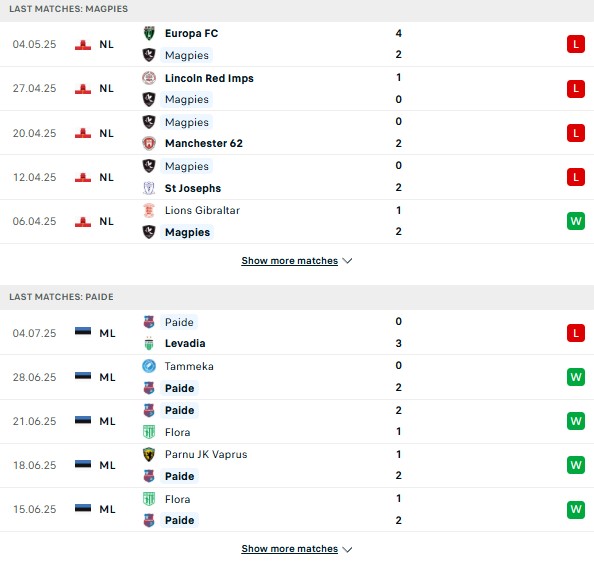Image resolution: width=594 pixels, height=565 pixels.
Task: Select the Manchester 62 team name
Action: (204, 143)
